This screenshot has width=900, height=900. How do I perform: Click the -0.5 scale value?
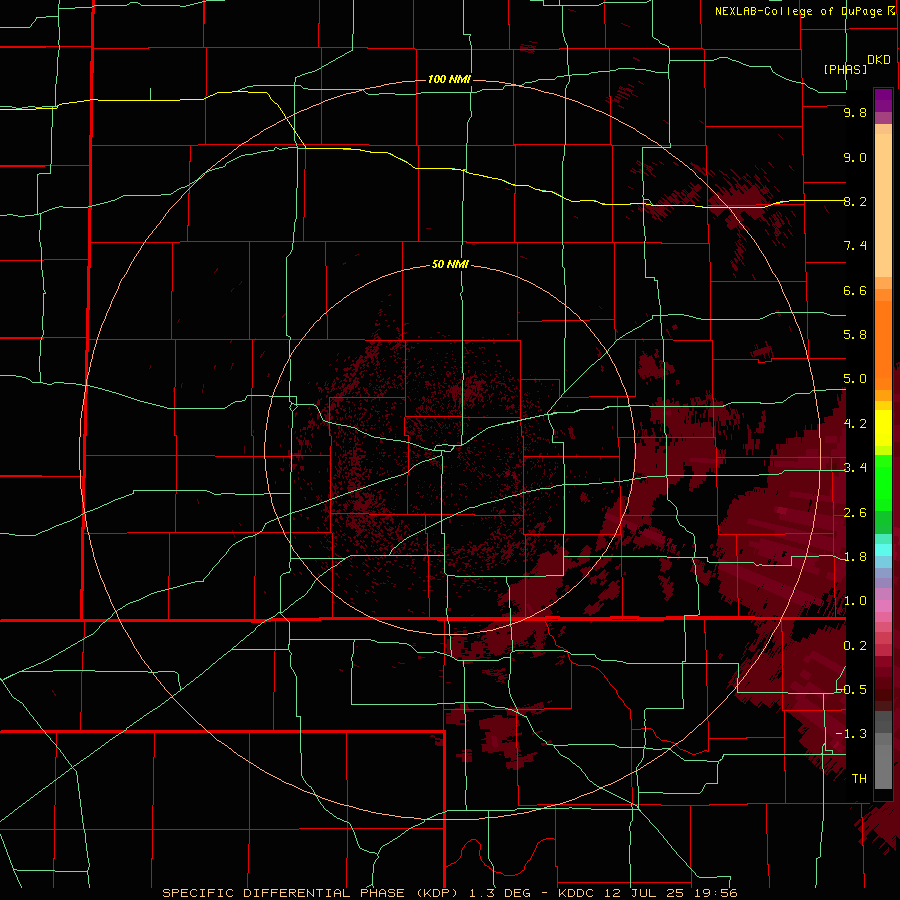[x=852, y=690]
